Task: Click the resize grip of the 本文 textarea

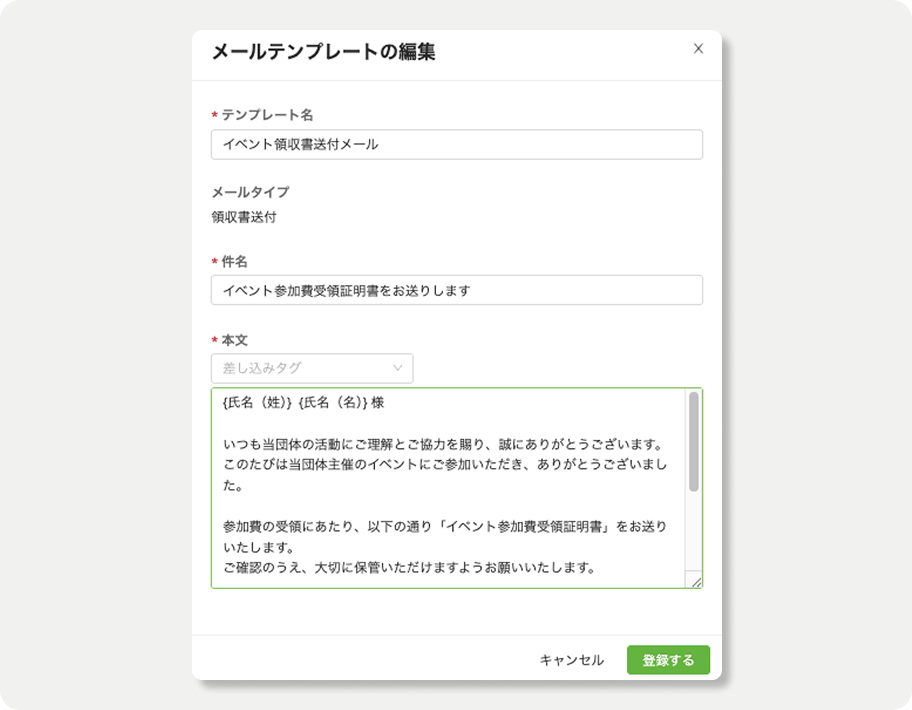Action: pos(695,580)
